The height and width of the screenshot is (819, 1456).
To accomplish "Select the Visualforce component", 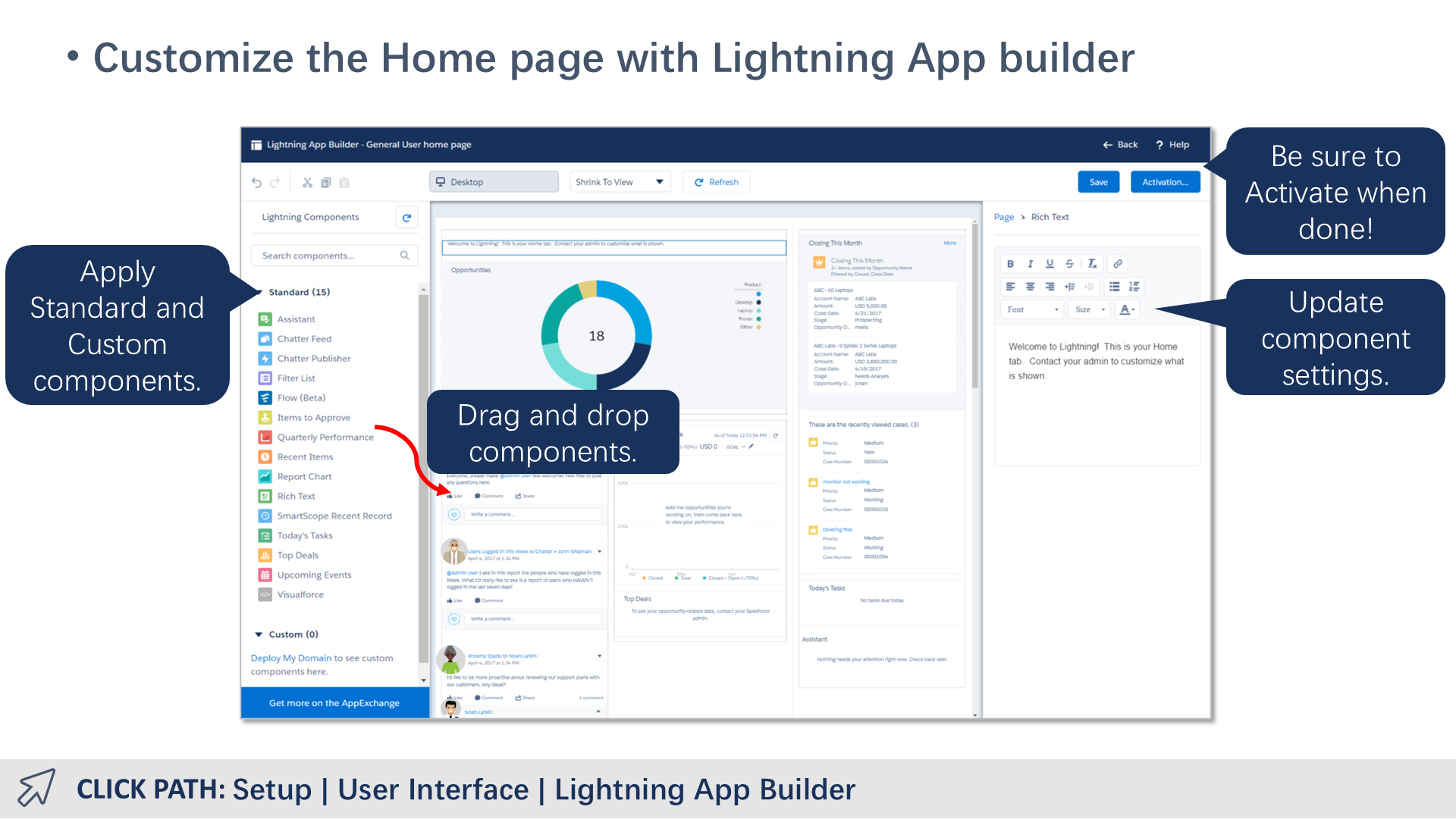I will click(291, 595).
